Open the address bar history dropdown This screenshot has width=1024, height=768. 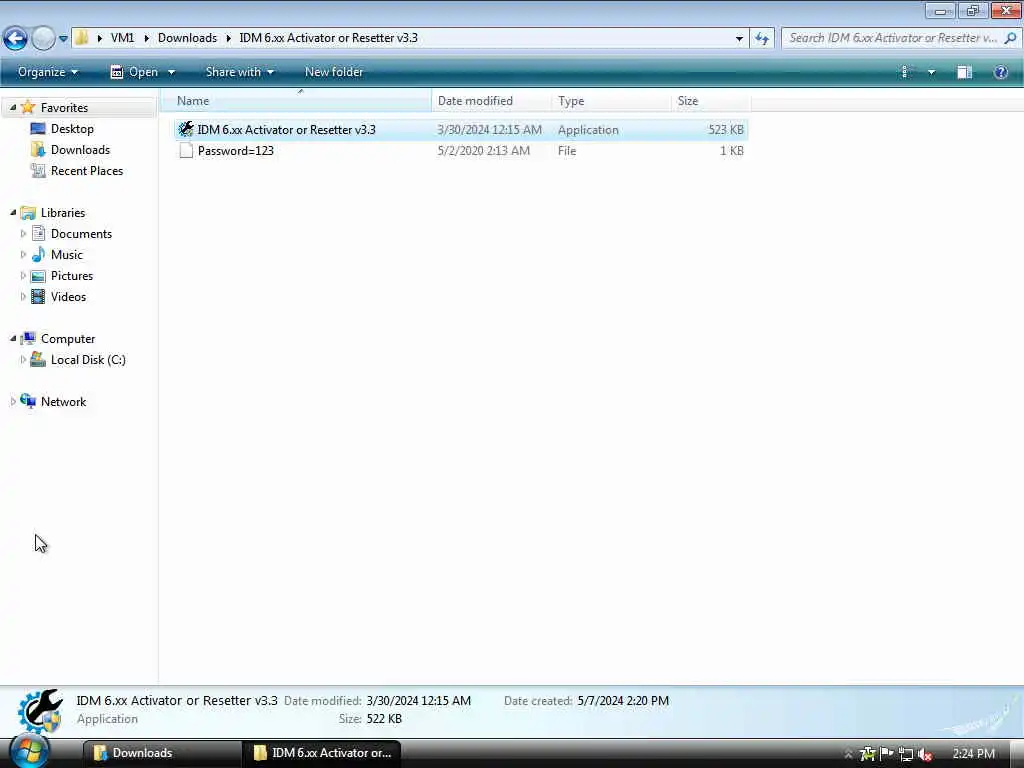739,39
